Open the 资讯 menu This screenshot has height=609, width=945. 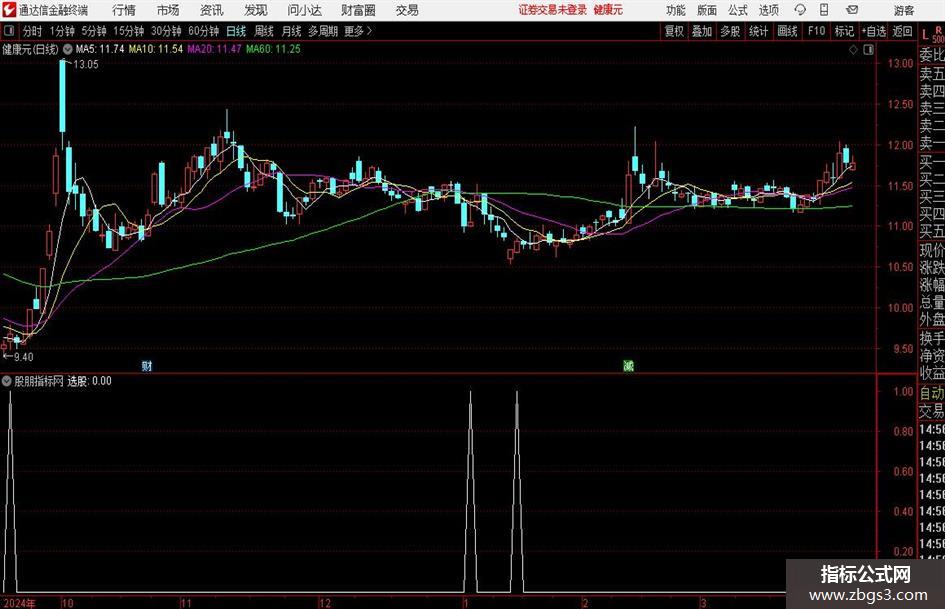point(212,10)
